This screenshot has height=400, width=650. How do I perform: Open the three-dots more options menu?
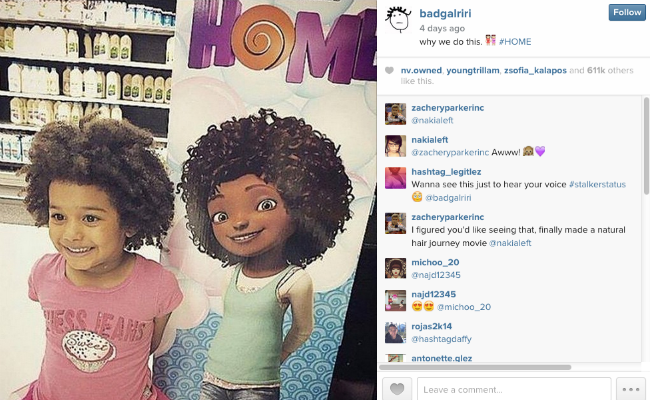[631, 389]
